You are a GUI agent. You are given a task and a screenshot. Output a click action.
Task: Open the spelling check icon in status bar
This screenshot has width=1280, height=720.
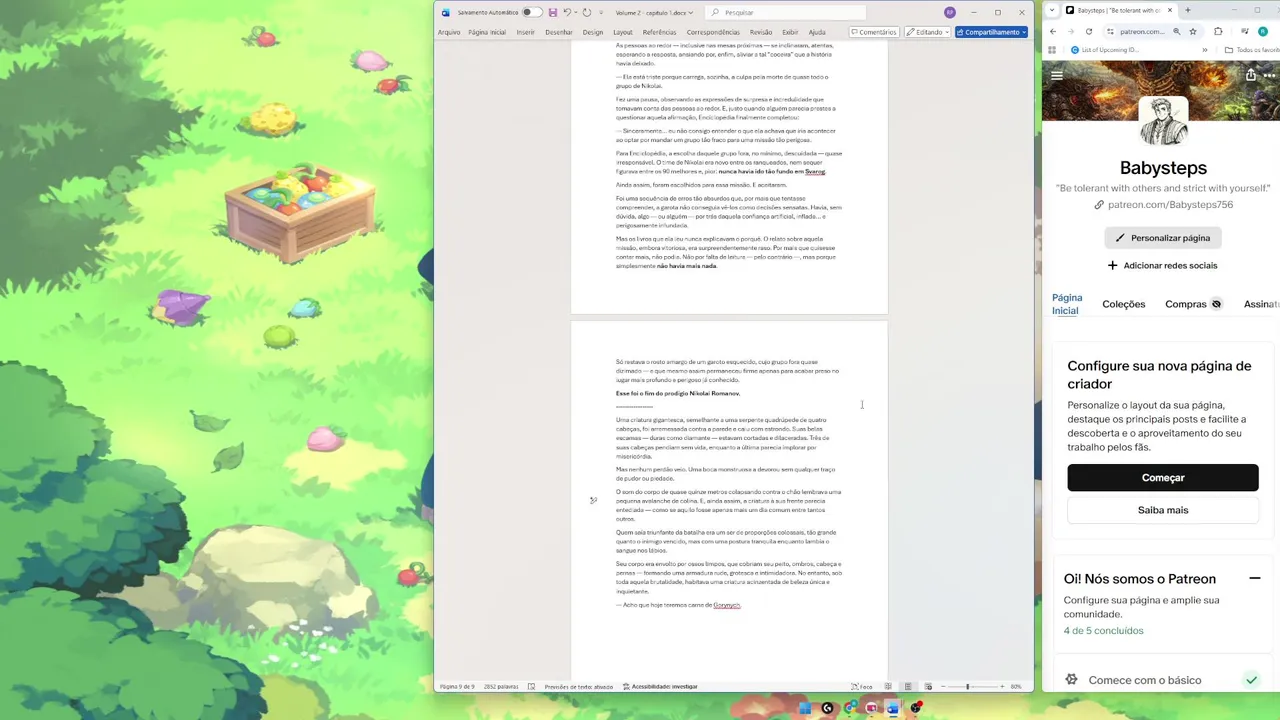tap(531, 687)
